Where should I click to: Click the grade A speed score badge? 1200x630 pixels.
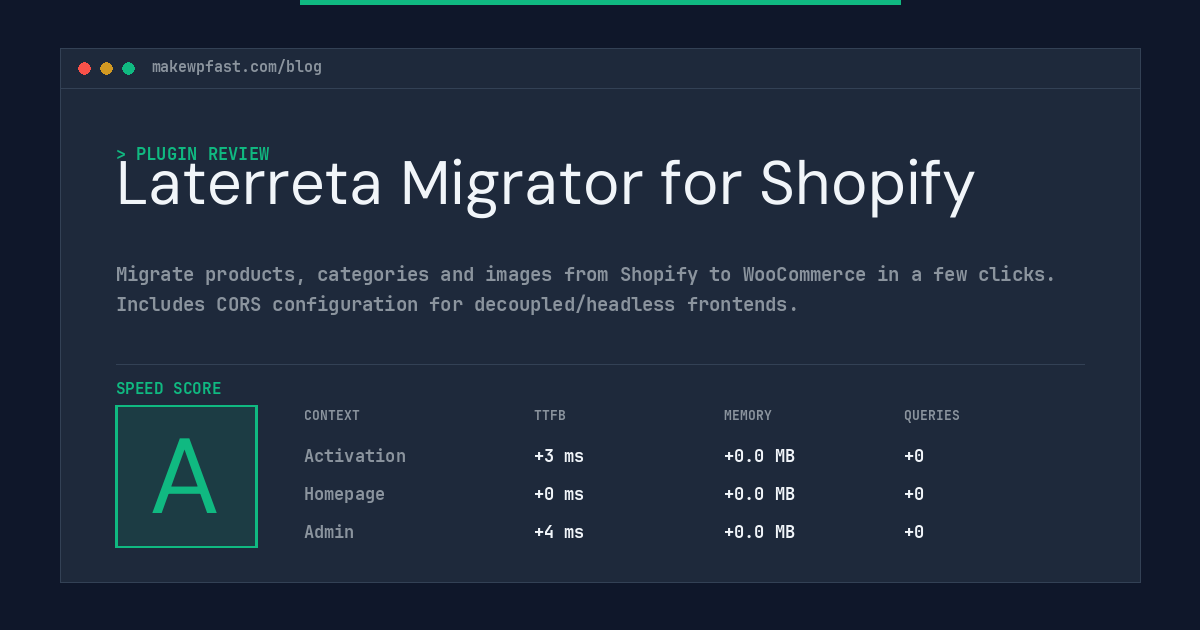point(186,476)
